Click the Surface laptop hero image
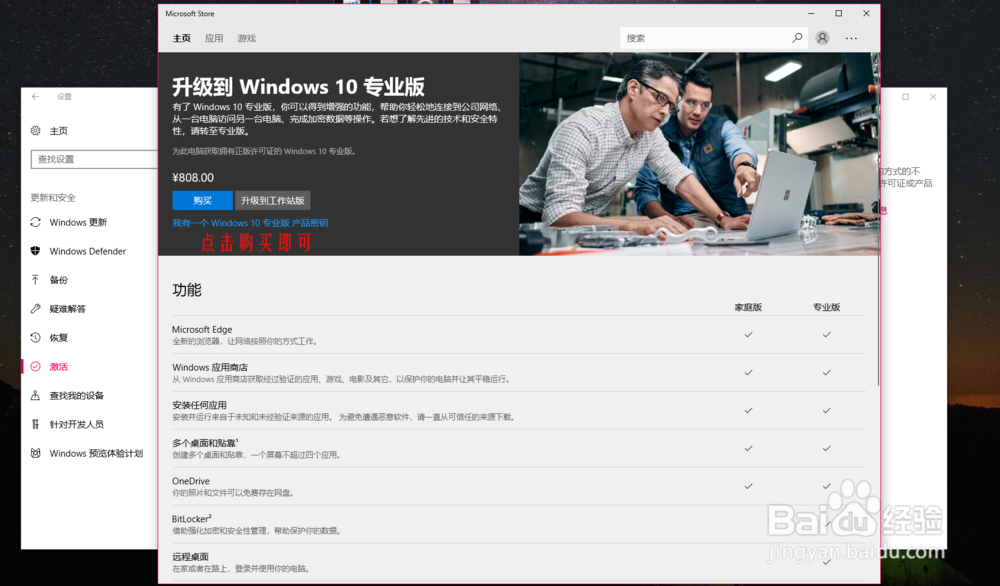Image resolution: width=1000 pixels, height=586 pixels. [x=699, y=154]
